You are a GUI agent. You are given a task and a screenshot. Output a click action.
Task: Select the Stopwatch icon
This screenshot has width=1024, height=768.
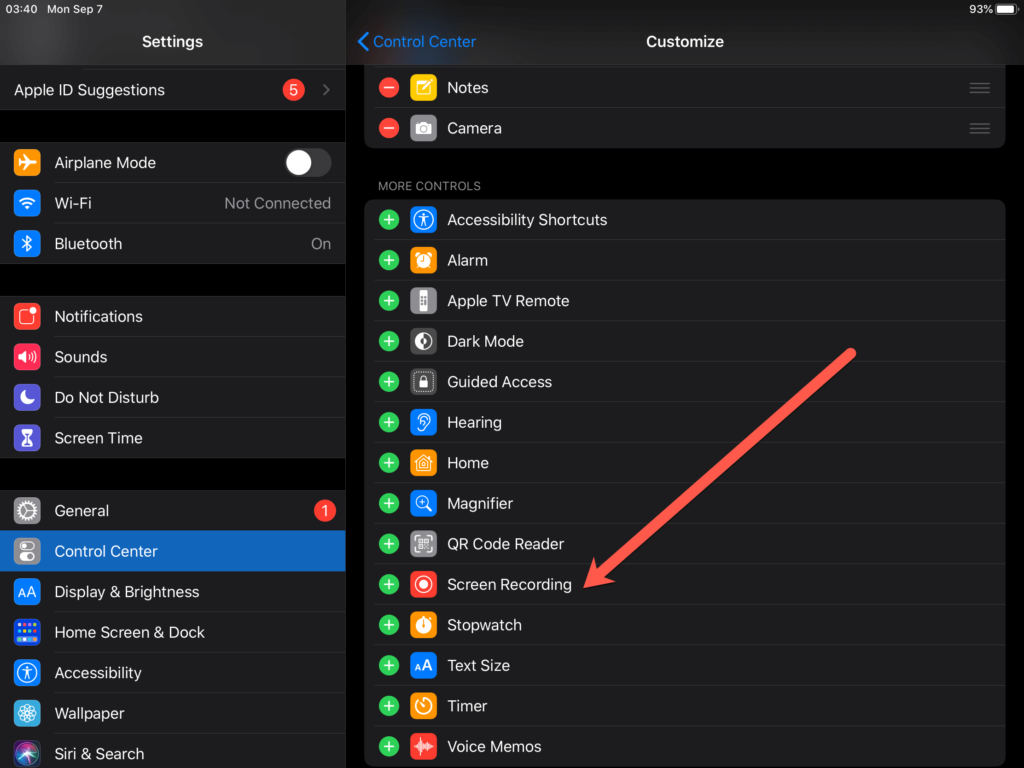coord(423,625)
